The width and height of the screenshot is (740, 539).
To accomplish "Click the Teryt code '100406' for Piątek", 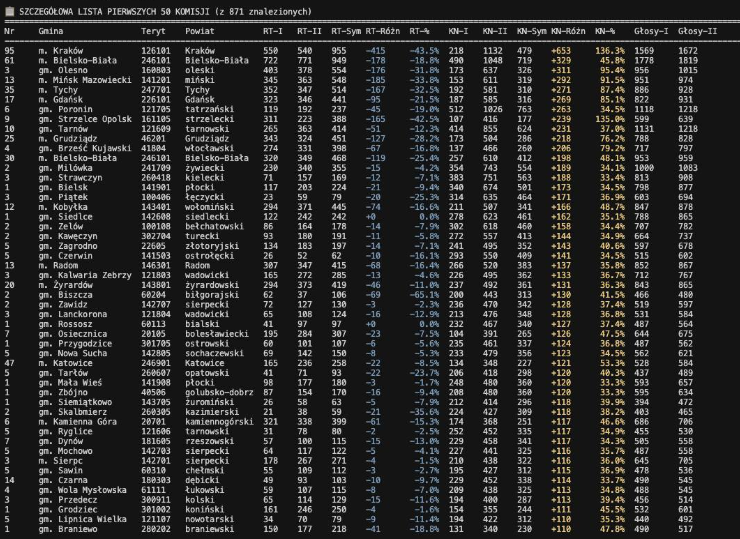I will [155, 197].
